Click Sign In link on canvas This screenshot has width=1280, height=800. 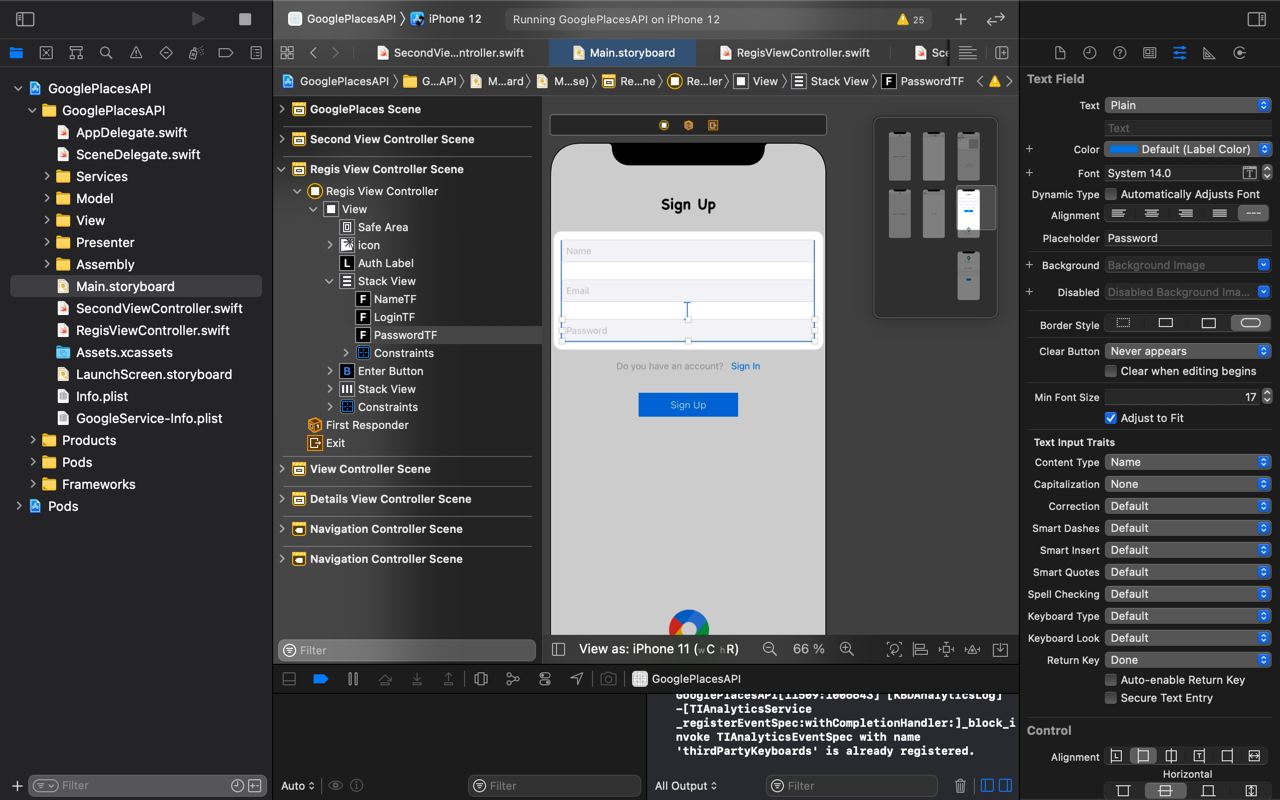pyautogui.click(x=745, y=366)
